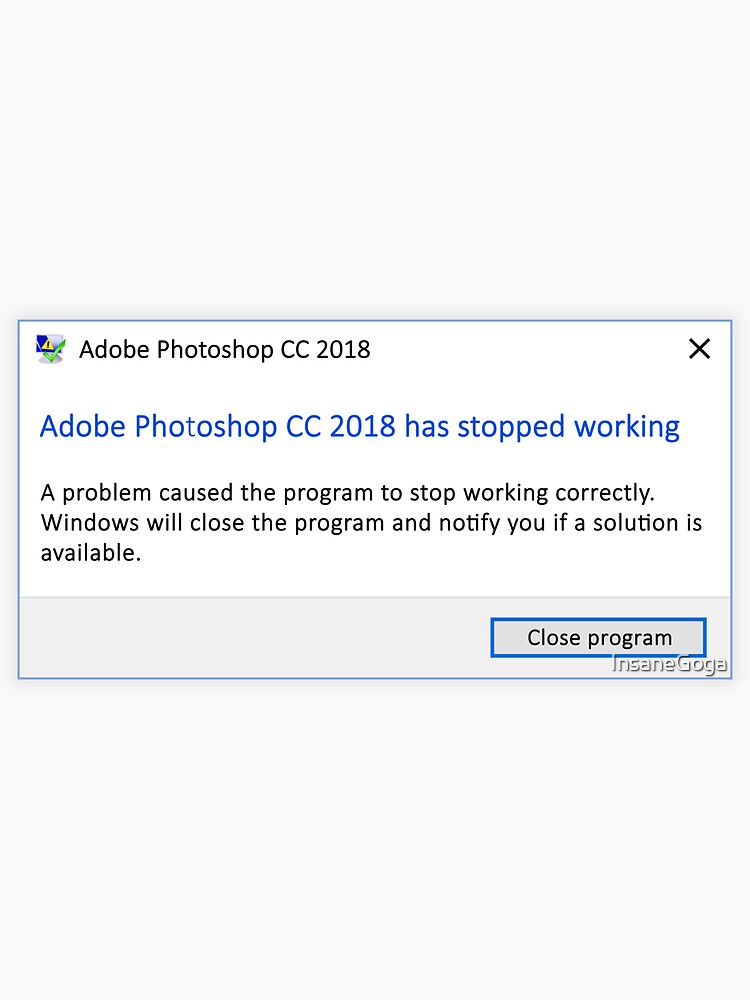750x1000 pixels.
Task: Click the InsaneGoga watermark text
Action: pyautogui.click(x=669, y=664)
